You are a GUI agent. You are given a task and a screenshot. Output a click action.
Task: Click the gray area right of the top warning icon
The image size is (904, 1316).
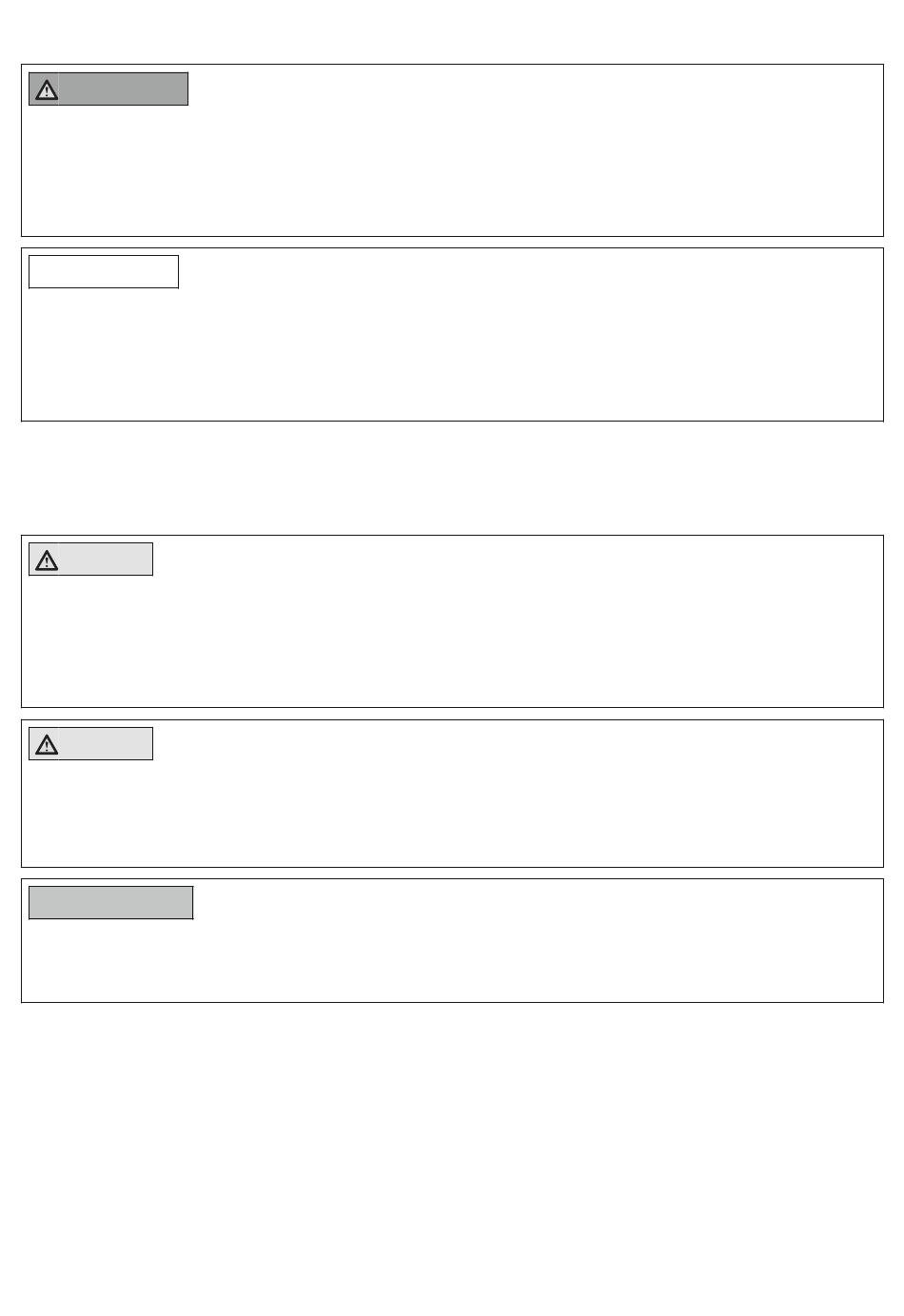[124, 89]
